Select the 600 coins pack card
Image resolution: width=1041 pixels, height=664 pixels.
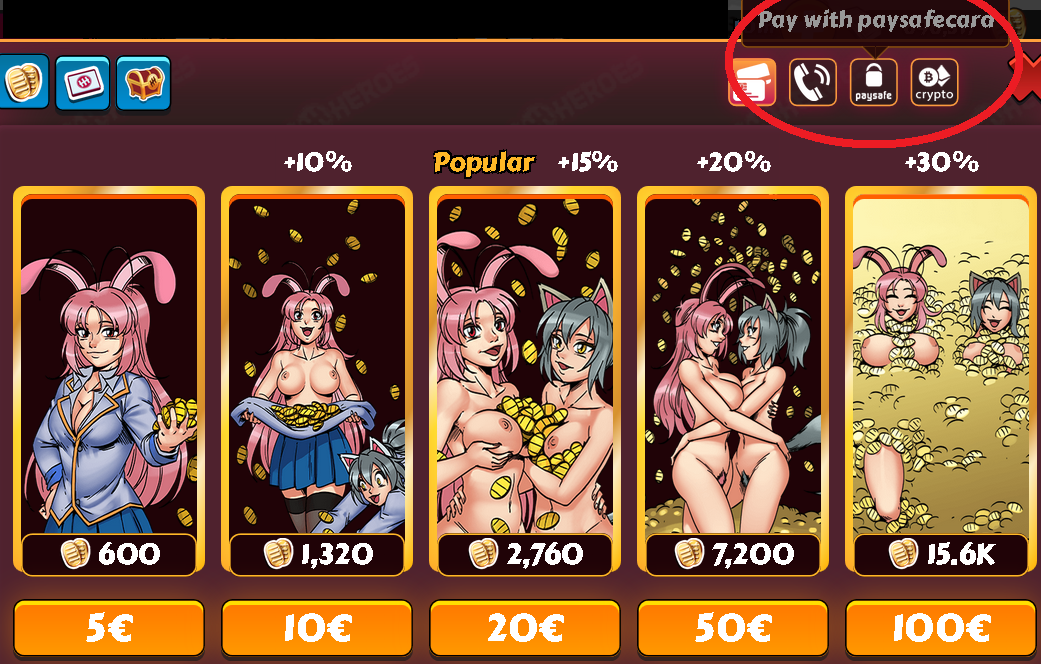(x=109, y=381)
